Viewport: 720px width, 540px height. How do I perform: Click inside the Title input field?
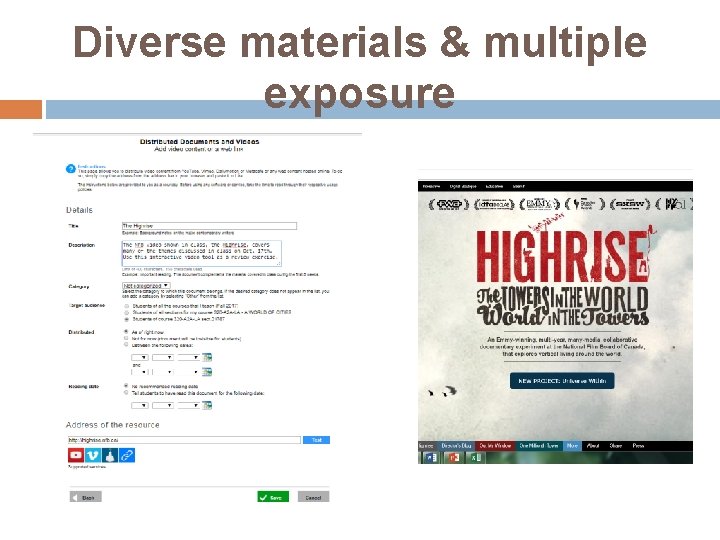(209, 225)
